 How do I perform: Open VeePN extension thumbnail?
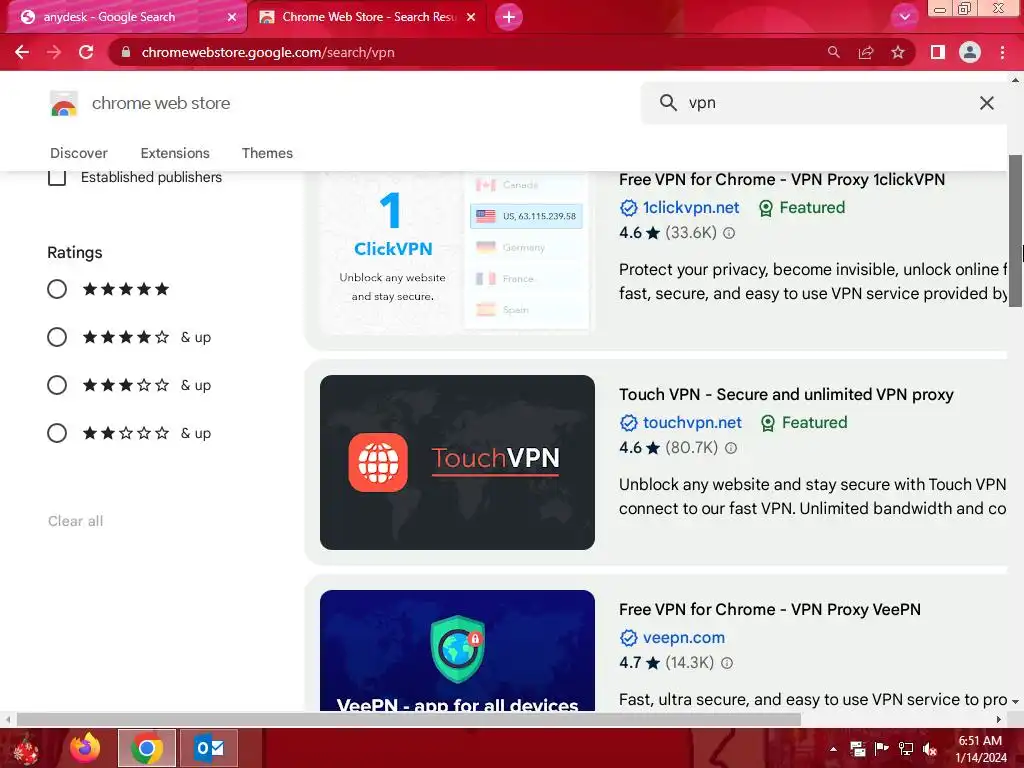click(457, 650)
